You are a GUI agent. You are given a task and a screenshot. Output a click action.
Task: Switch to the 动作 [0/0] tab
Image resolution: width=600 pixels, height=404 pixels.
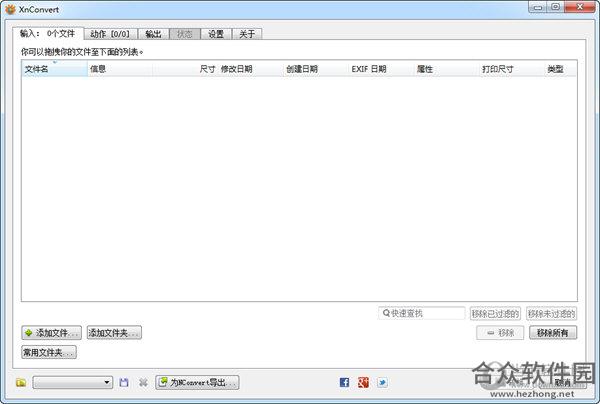[x=110, y=34]
